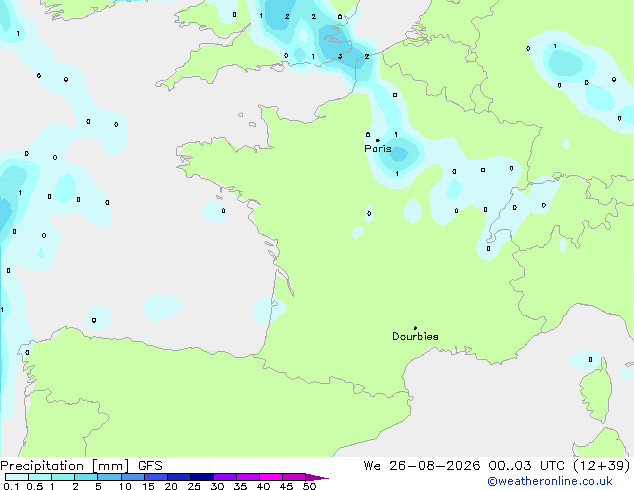Click the legend's over-50 arrow tip
634x490 pixels.
coord(317,477)
